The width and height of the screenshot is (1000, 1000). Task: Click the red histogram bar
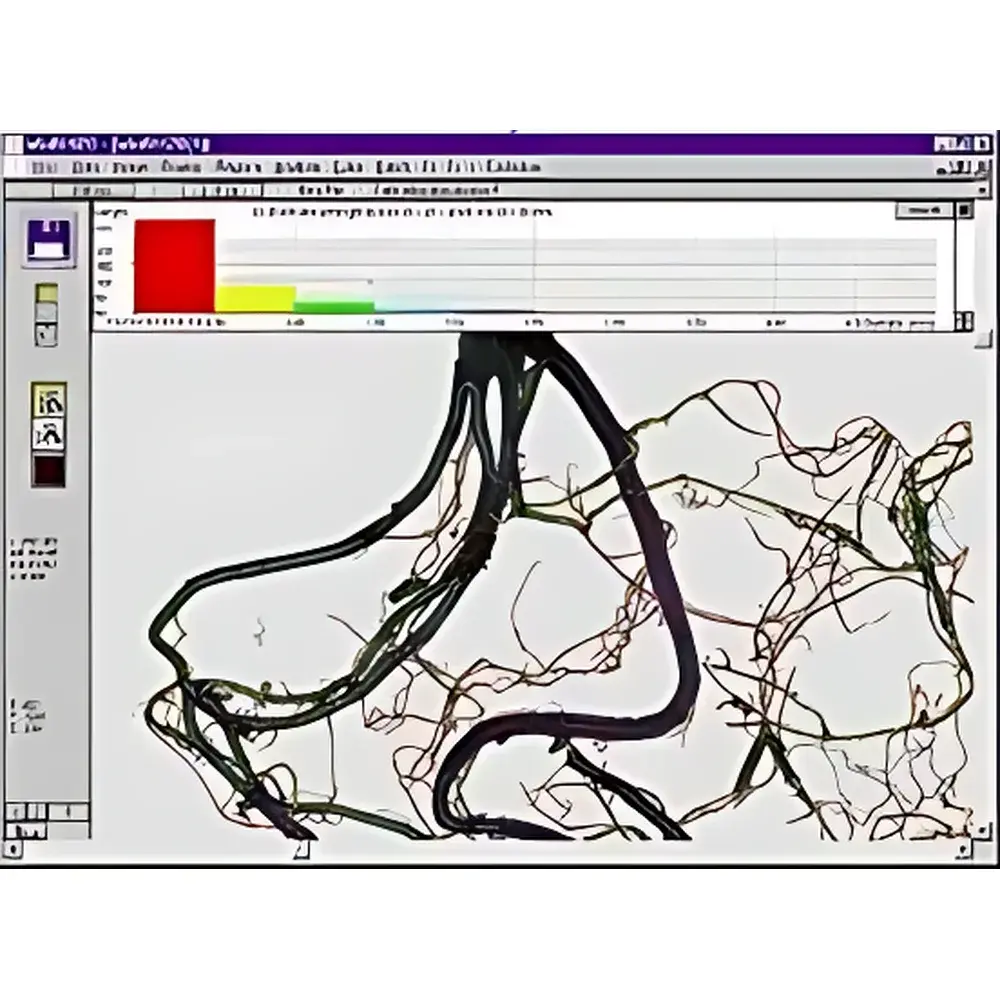[x=174, y=266]
